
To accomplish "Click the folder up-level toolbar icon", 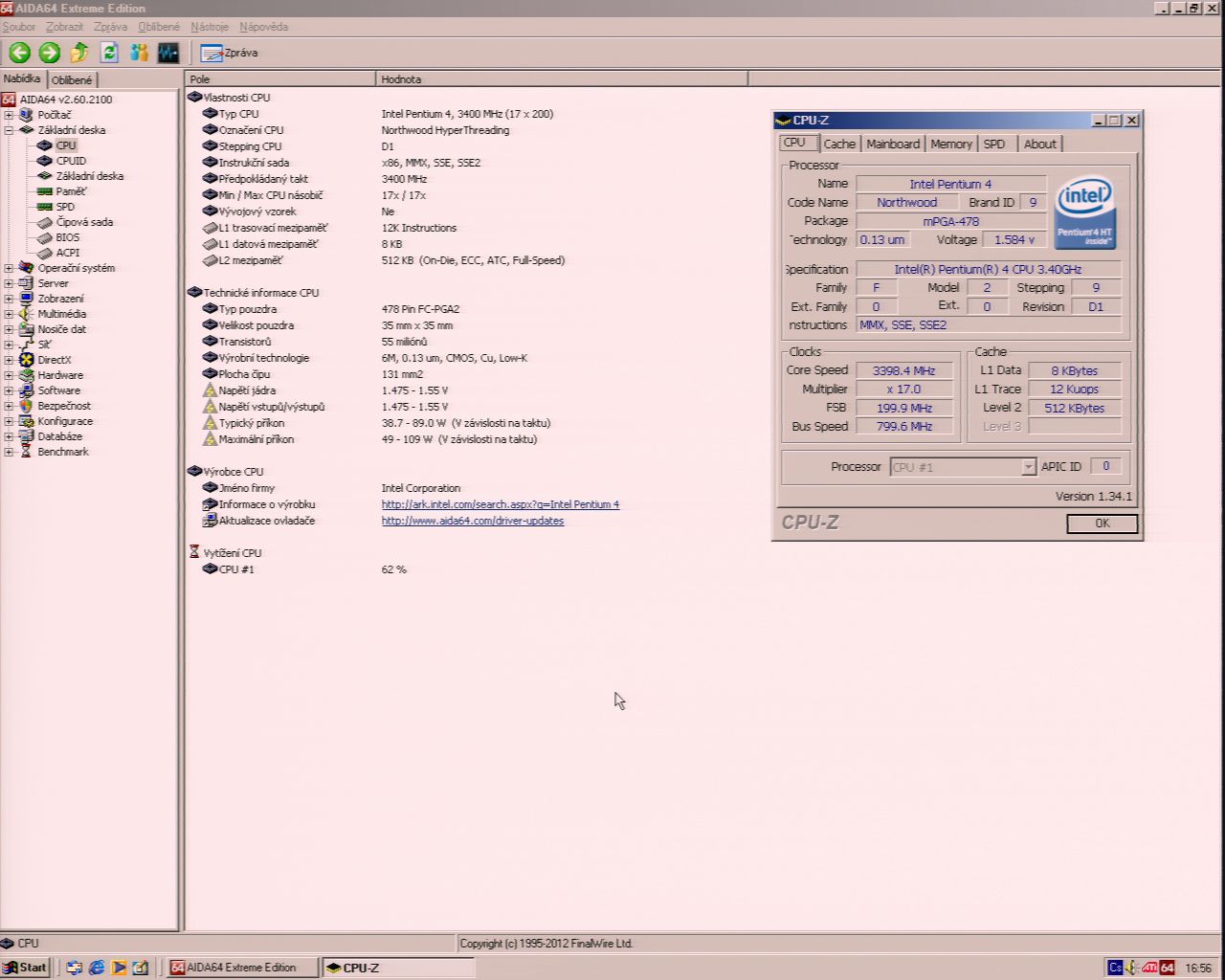I will coord(79,53).
